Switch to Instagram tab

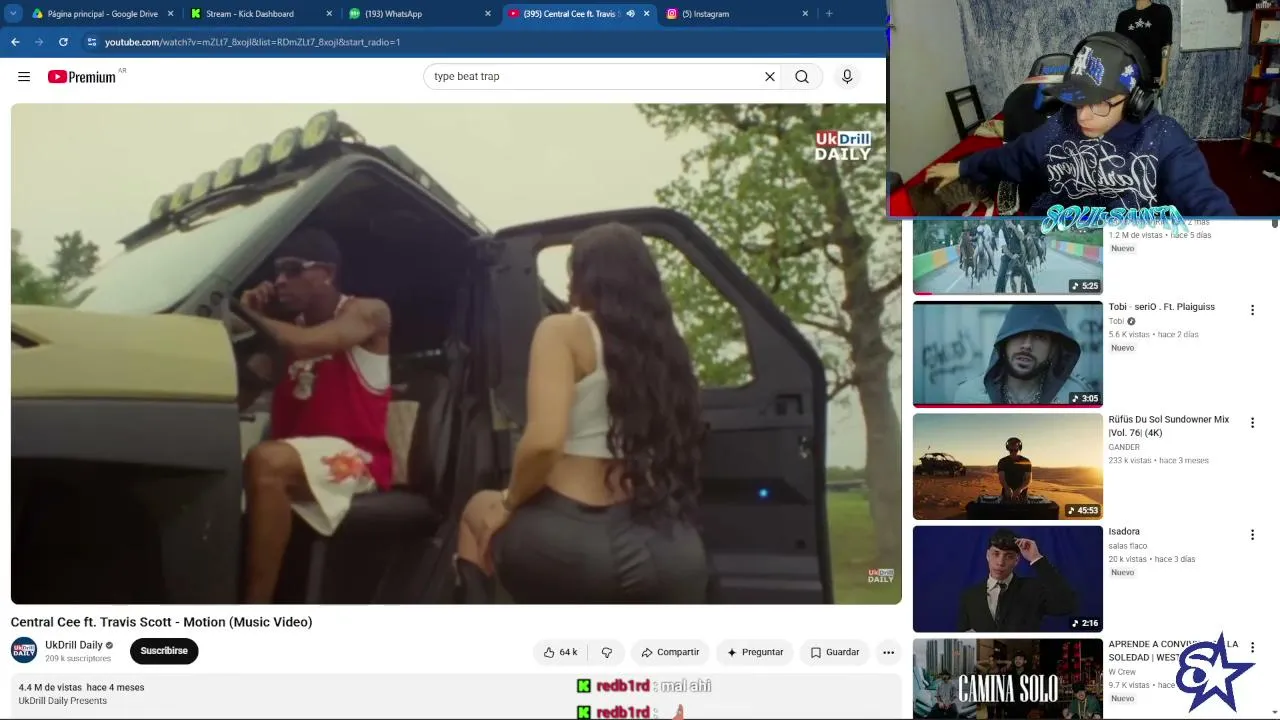(736, 14)
